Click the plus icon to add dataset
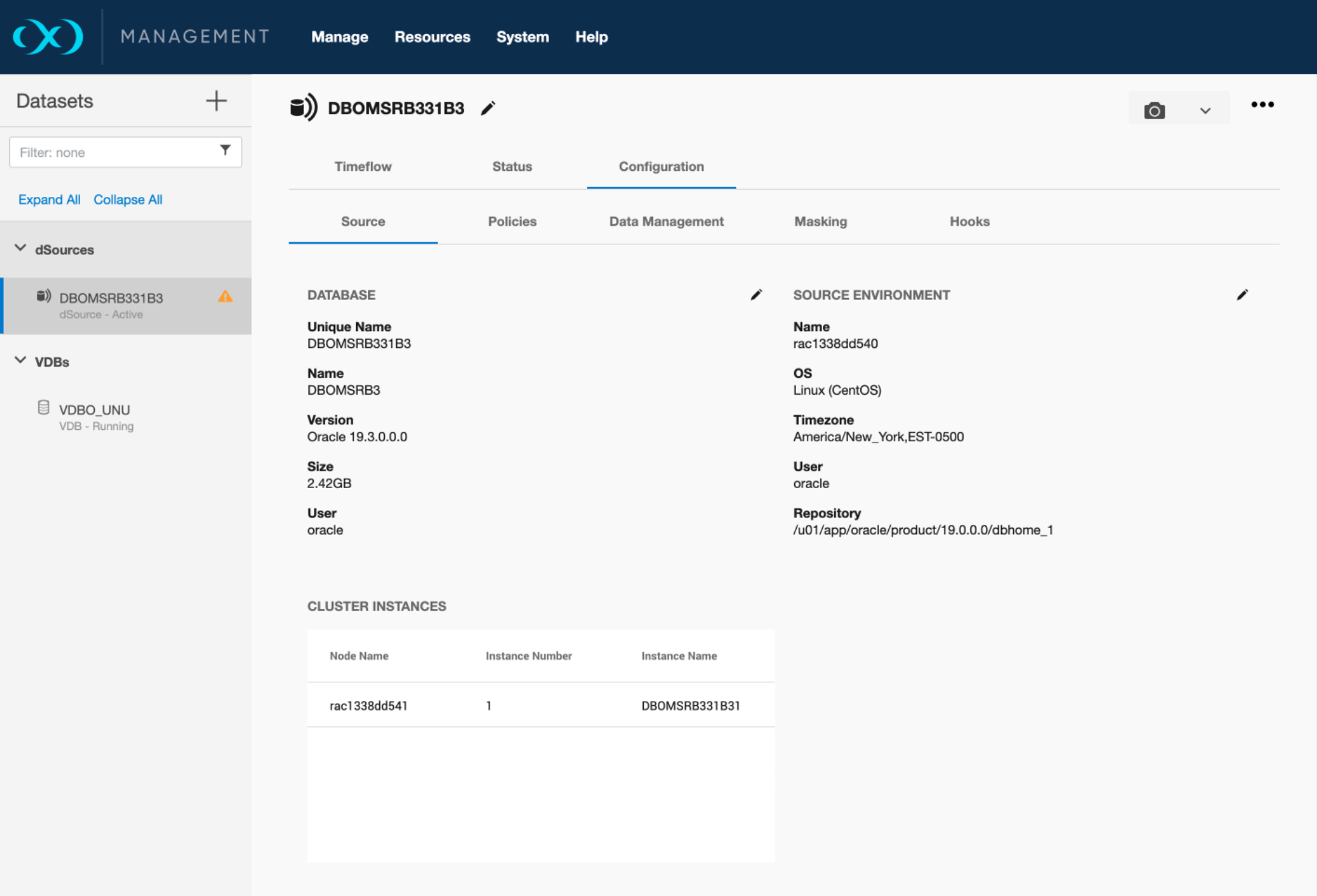This screenshot has height=896, width=1317. pos(216,101)
